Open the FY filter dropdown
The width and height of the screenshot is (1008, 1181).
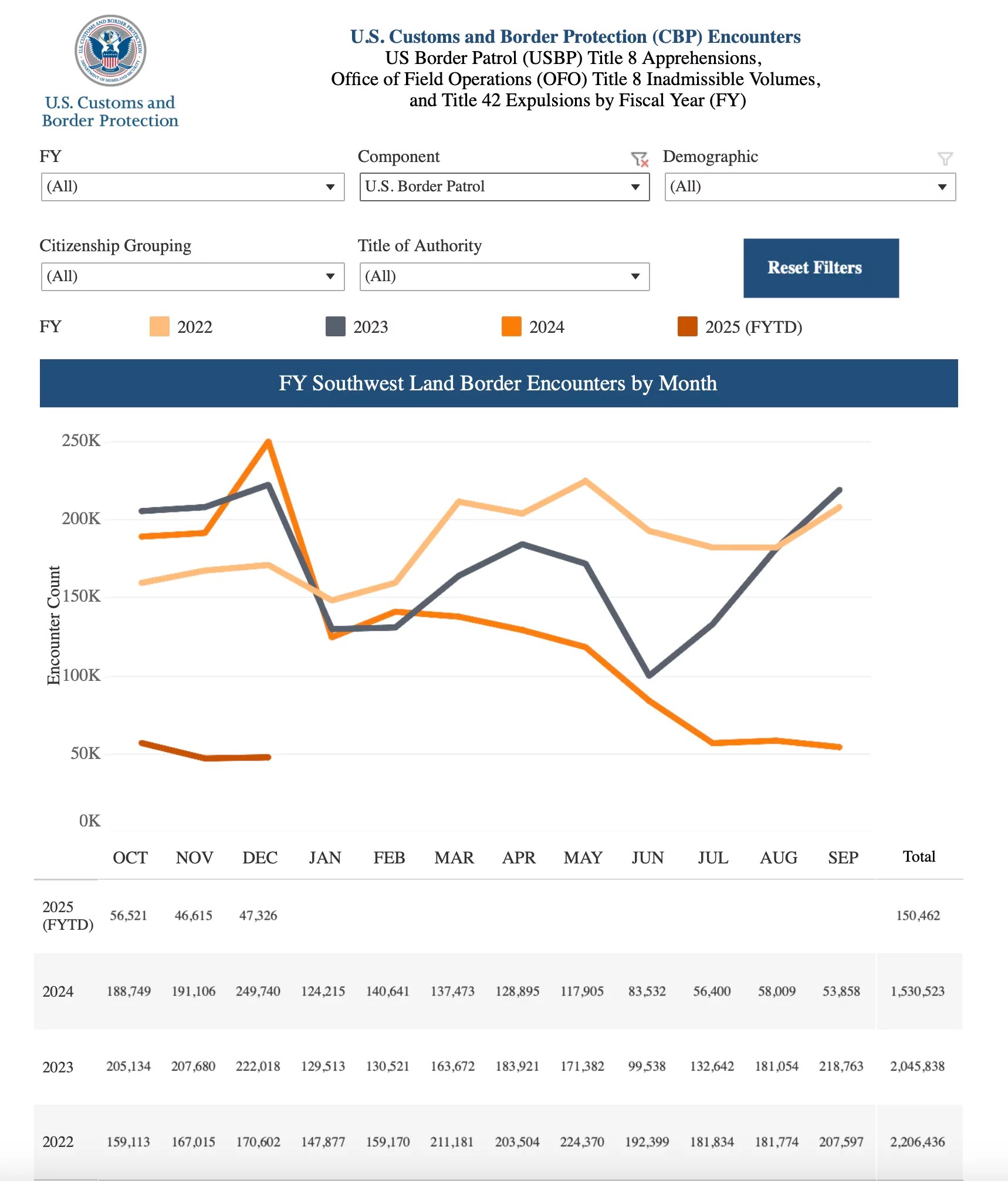[192, 187]
